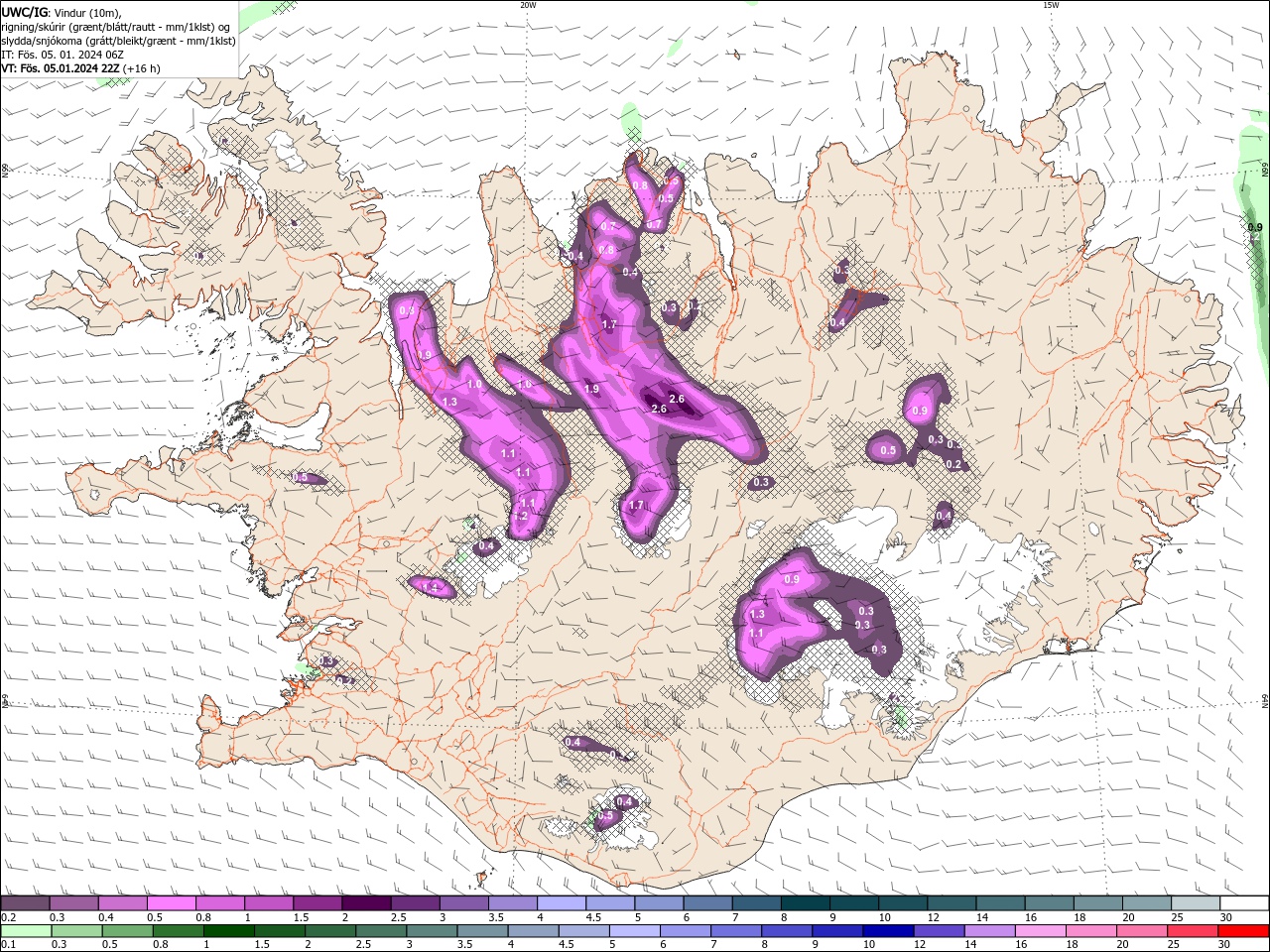The width and height of the screenshot is (1270, 952).
Task: Click the pale green lower swatch labeled 0.1
Action: (x=25, y=931)
